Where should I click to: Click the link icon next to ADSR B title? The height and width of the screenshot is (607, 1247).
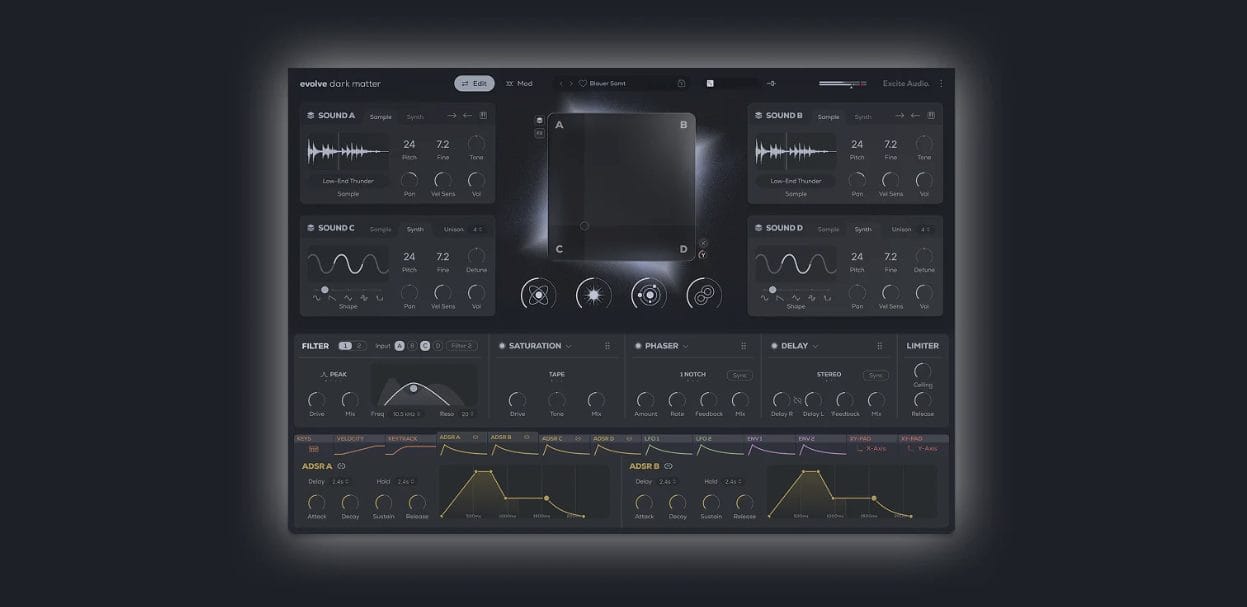click(669, 466)
